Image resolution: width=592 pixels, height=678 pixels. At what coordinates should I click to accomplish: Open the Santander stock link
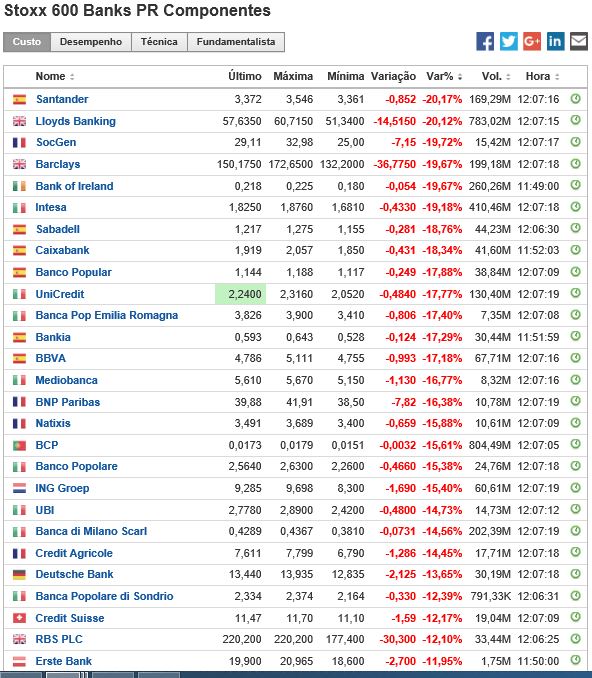(x=62, y=99)
